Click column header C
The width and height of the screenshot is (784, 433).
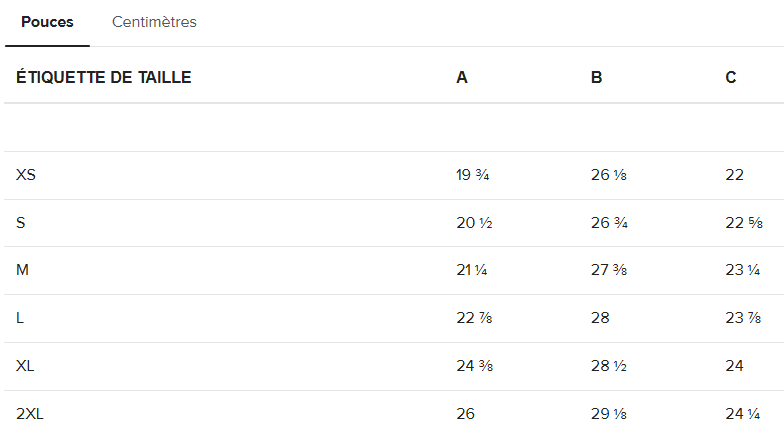coord(731,78)
